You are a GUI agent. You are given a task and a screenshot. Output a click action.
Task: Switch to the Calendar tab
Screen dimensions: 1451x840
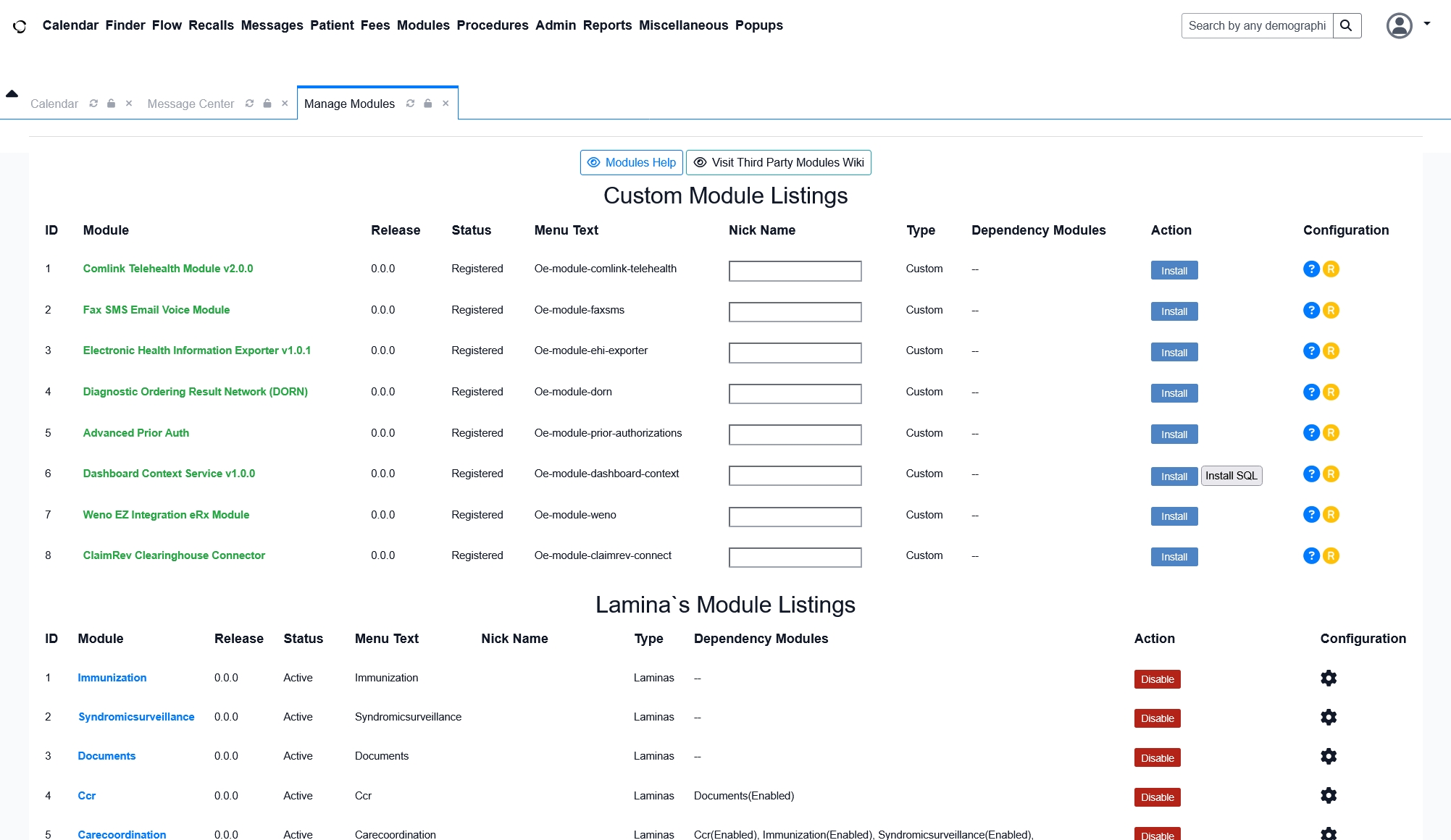click(x=54, y=104)
